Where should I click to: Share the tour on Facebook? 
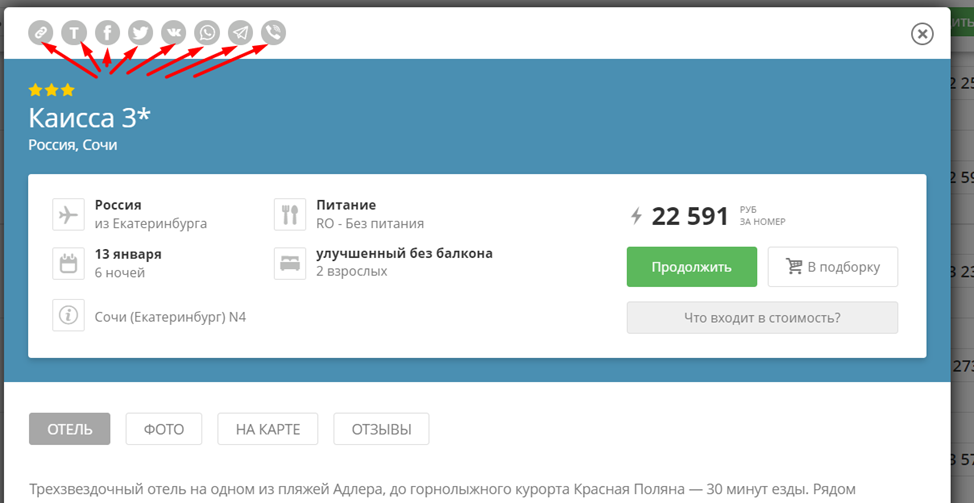[107, 33]
